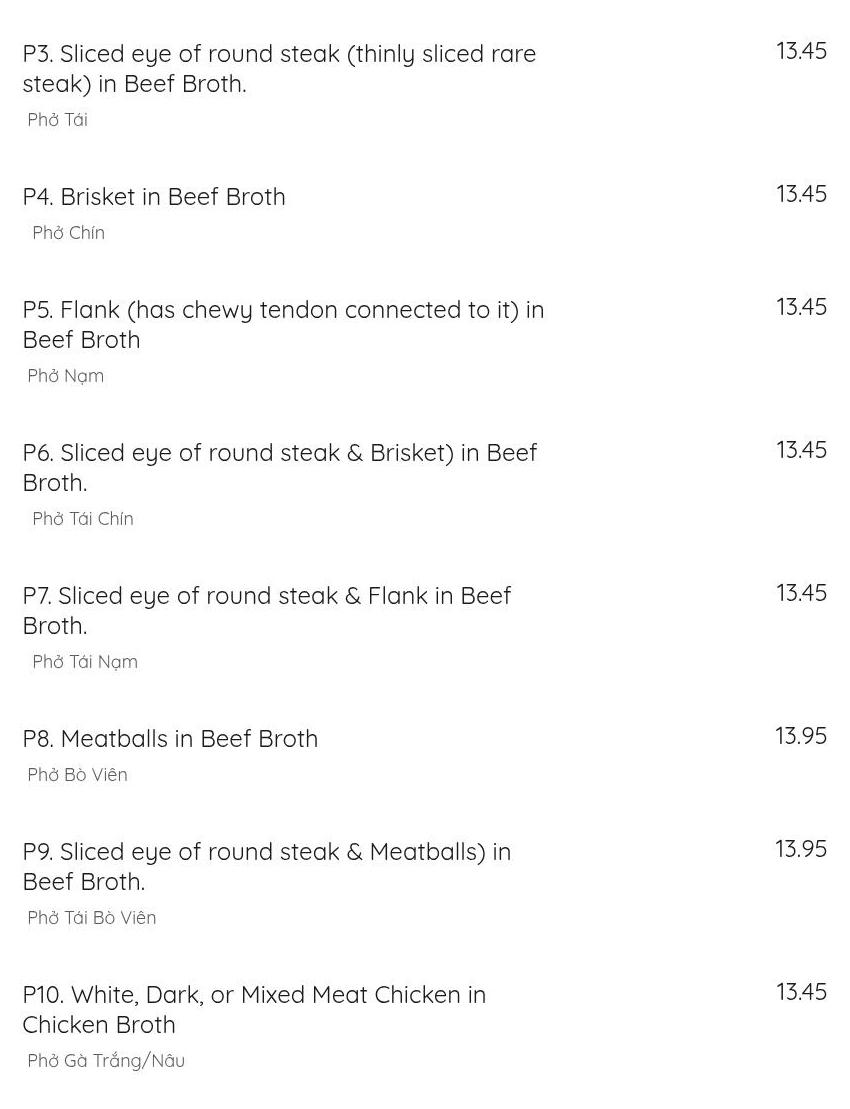Open the P3 Sliced eye of round steak item
The image size is (850, 1109).
pyautogui.click(x=279, y=69)
